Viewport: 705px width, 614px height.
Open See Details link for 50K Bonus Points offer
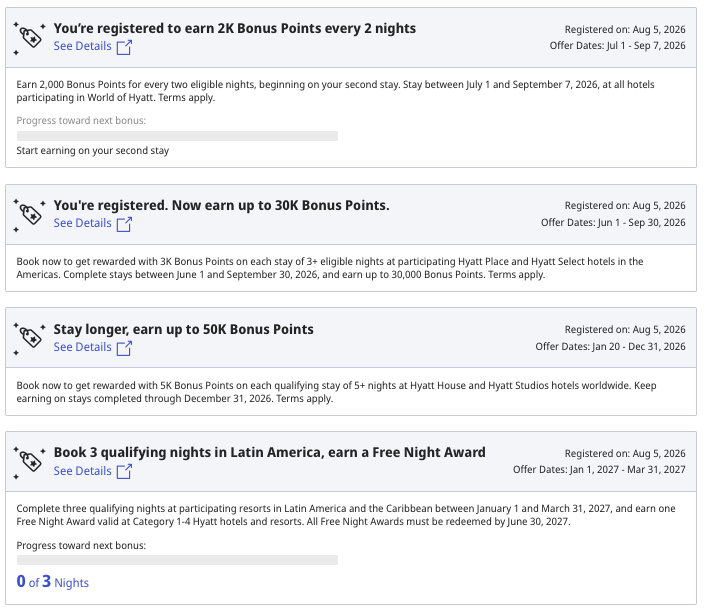point(82,347)
